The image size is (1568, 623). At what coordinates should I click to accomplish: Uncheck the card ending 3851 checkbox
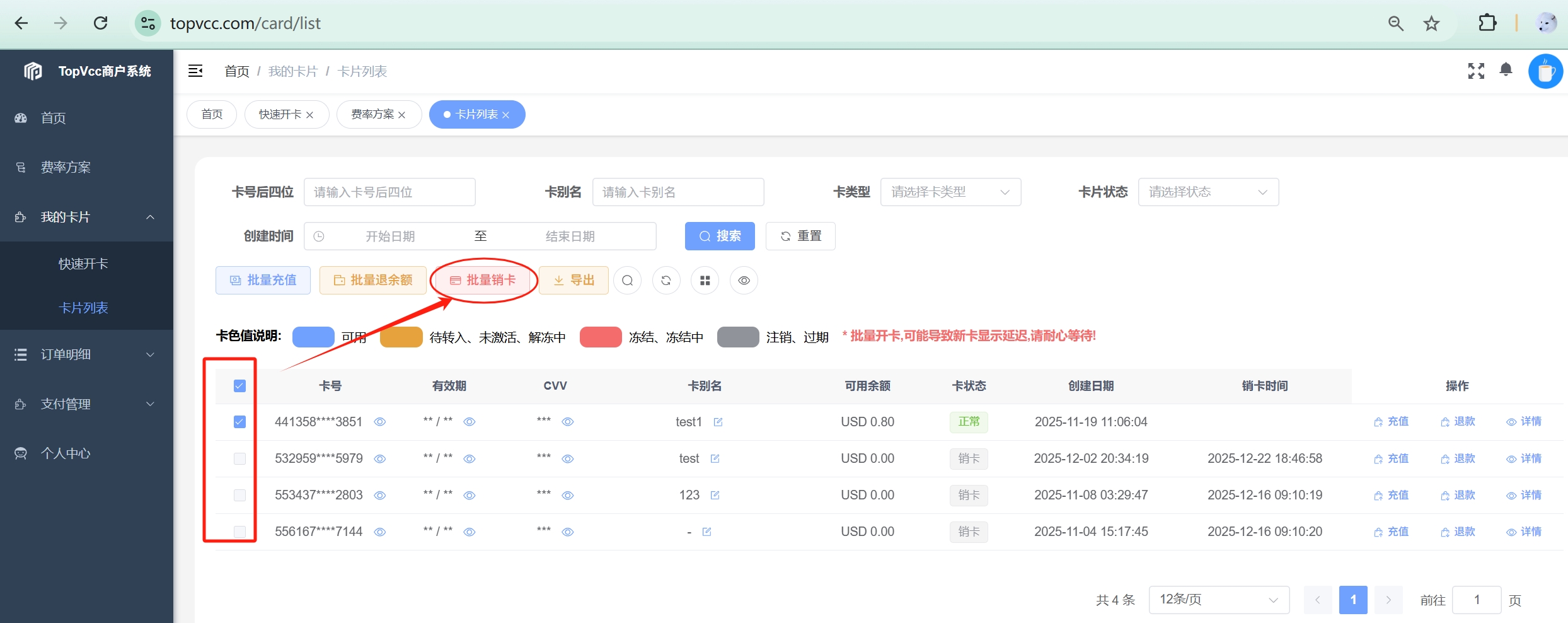coord(239,422)
